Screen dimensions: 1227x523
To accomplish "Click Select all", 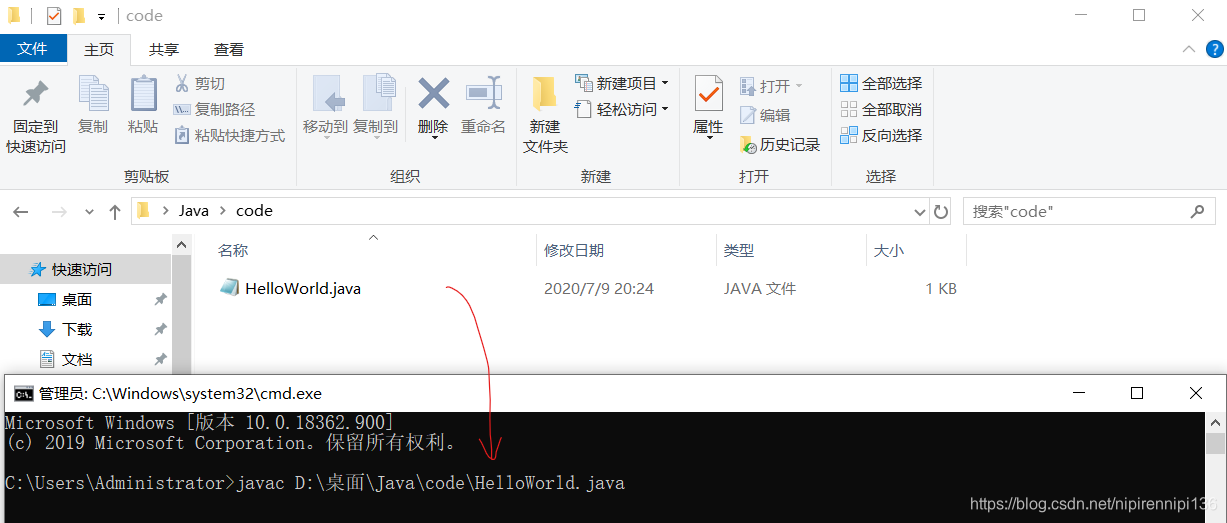I will click(x=881, y=83).
